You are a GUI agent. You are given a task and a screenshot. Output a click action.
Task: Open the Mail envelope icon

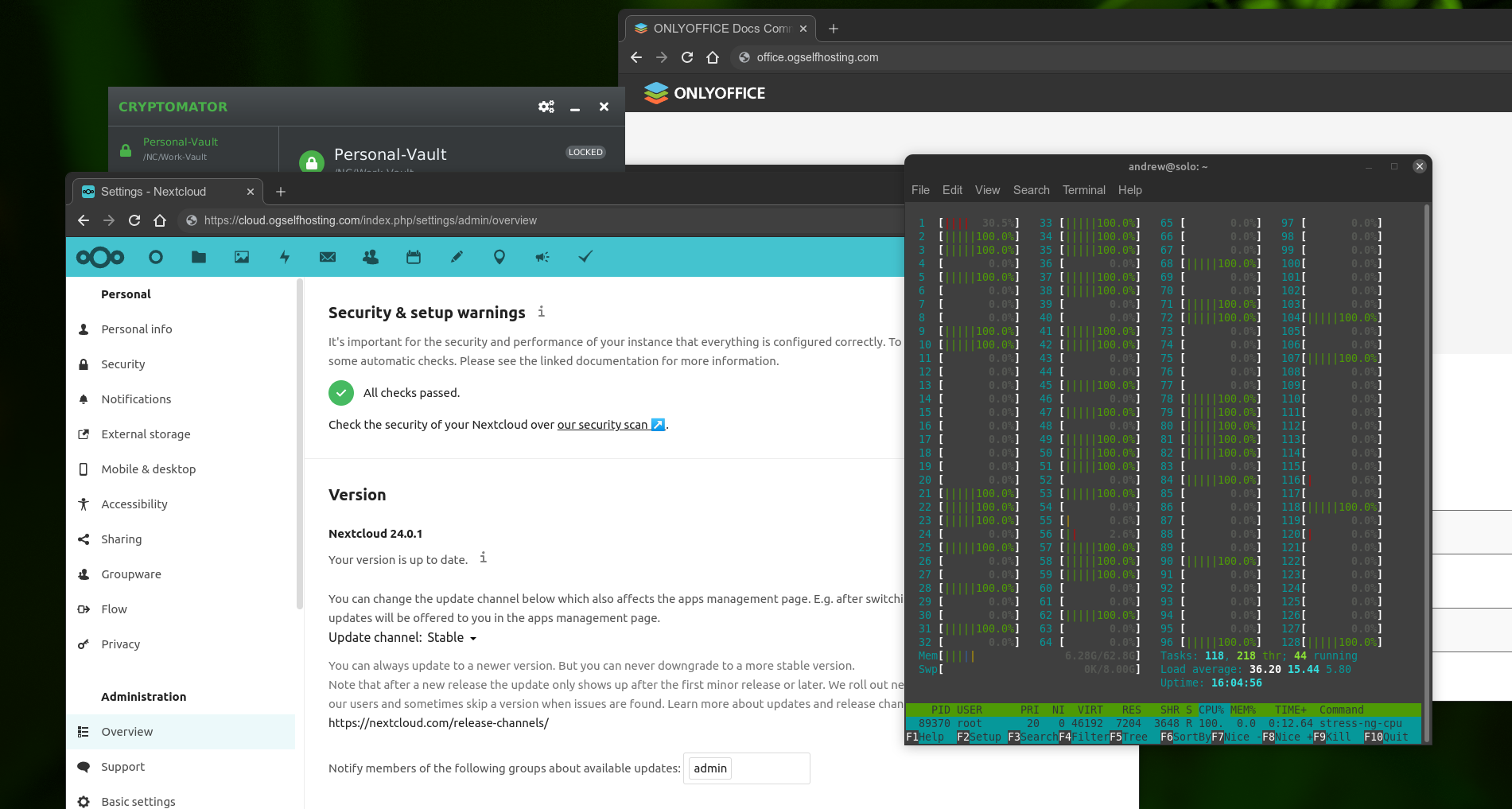328,257
